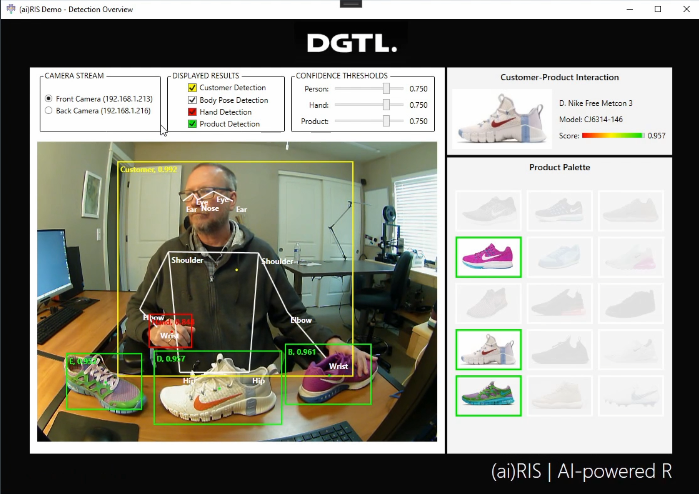Click the DGTL. logo in header
The image size is (699, 494).
coord(351,43)
